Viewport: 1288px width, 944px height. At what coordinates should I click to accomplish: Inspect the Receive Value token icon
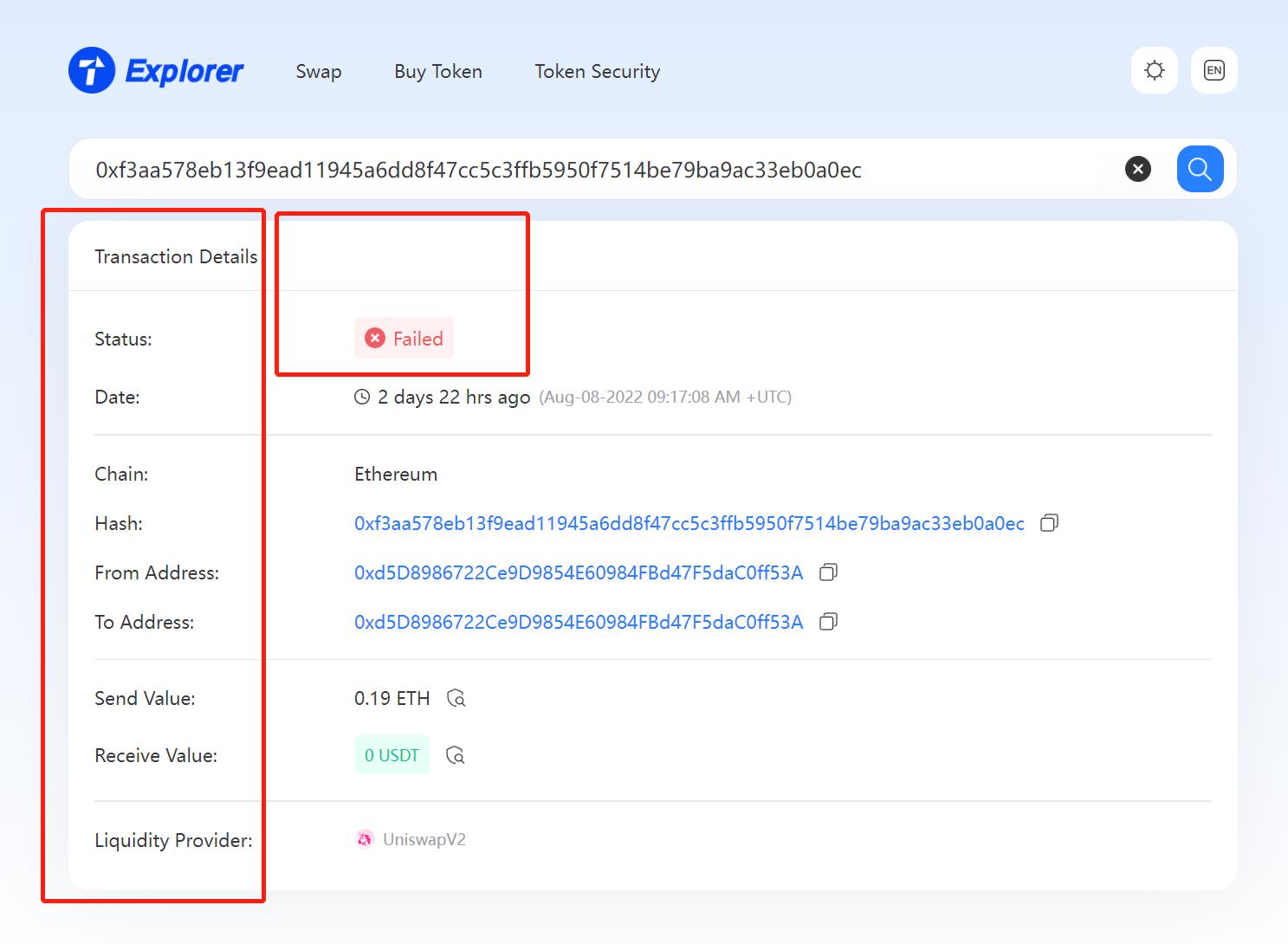click(455, 755)
